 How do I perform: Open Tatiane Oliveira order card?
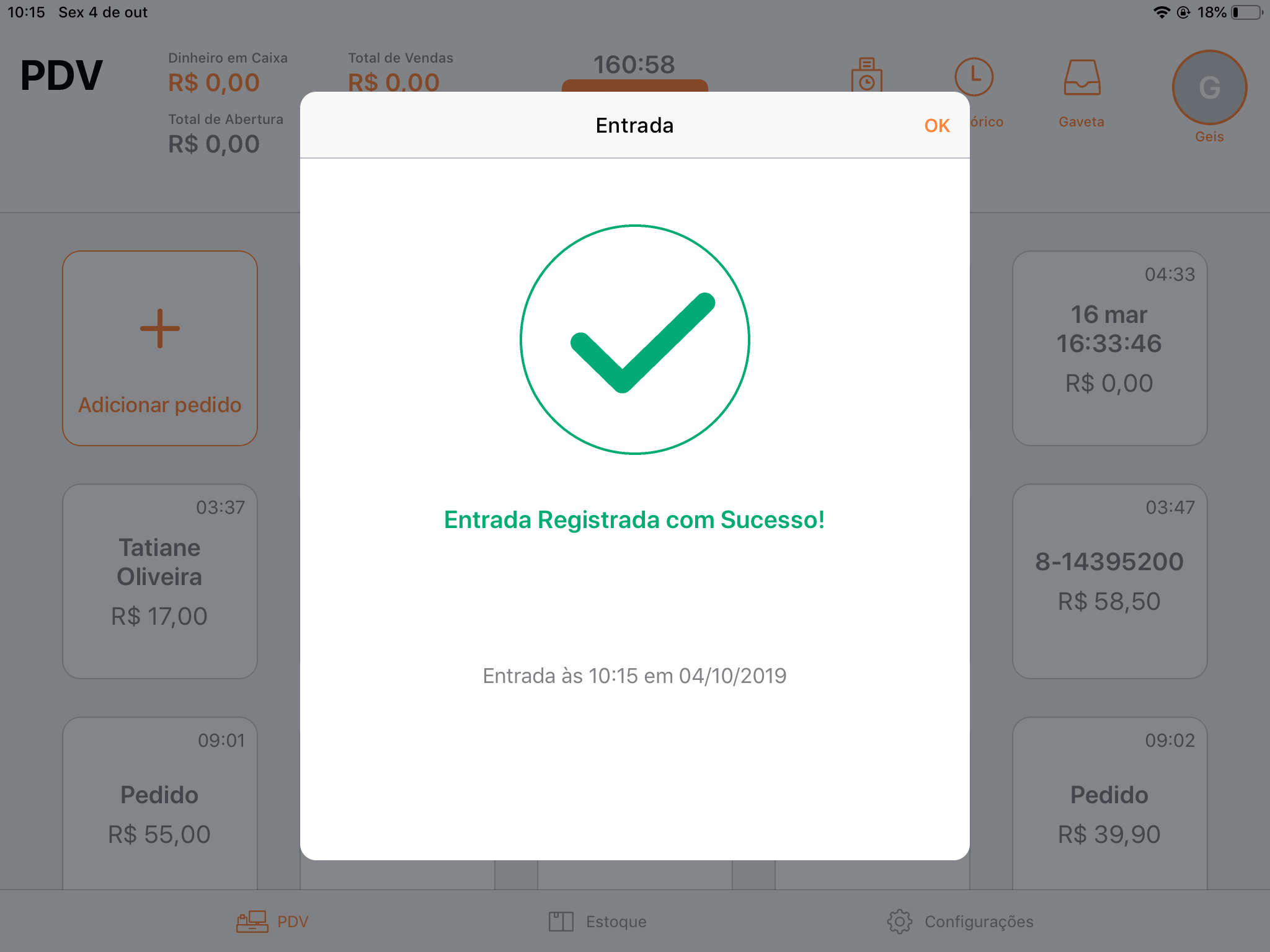(160, 581)
